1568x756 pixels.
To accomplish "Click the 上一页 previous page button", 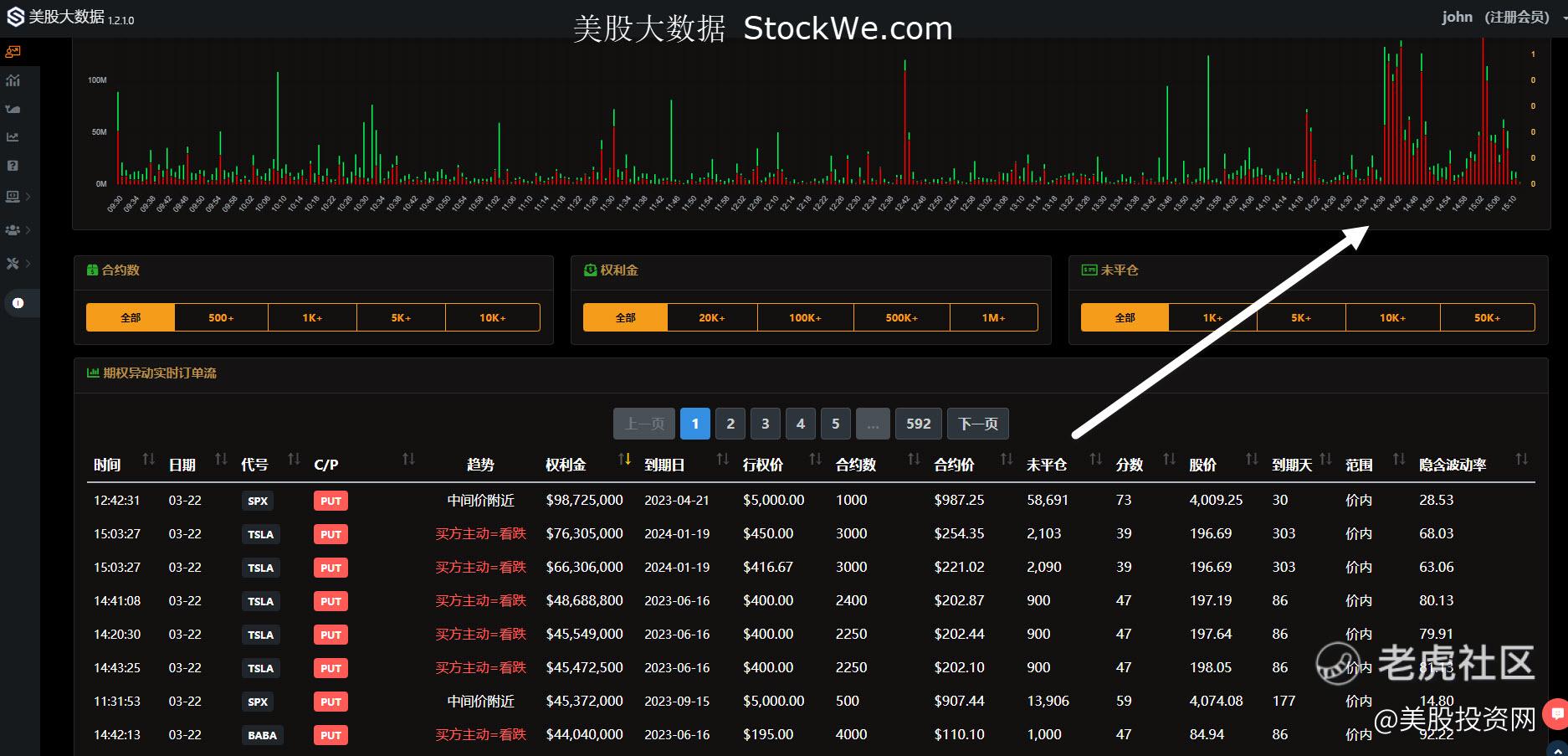I will [644, 424].
